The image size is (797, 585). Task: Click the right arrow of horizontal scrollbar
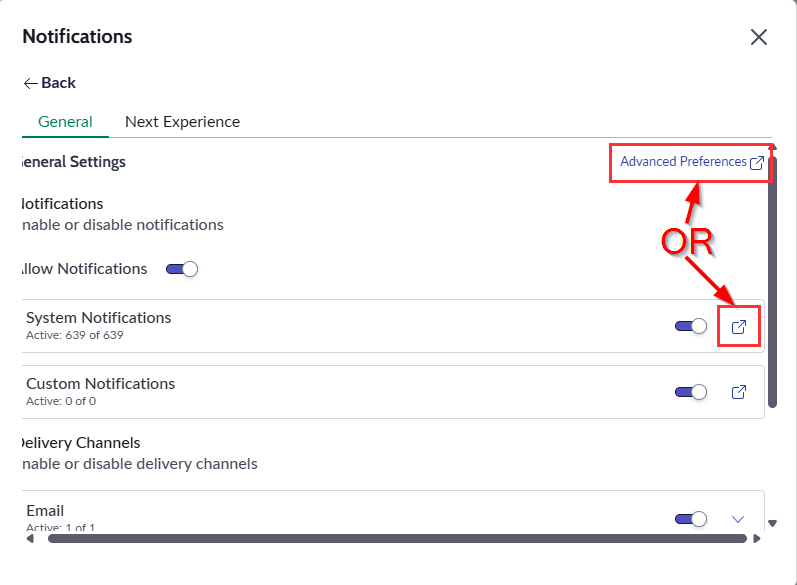pyautogui.click(x=756, y=538)
